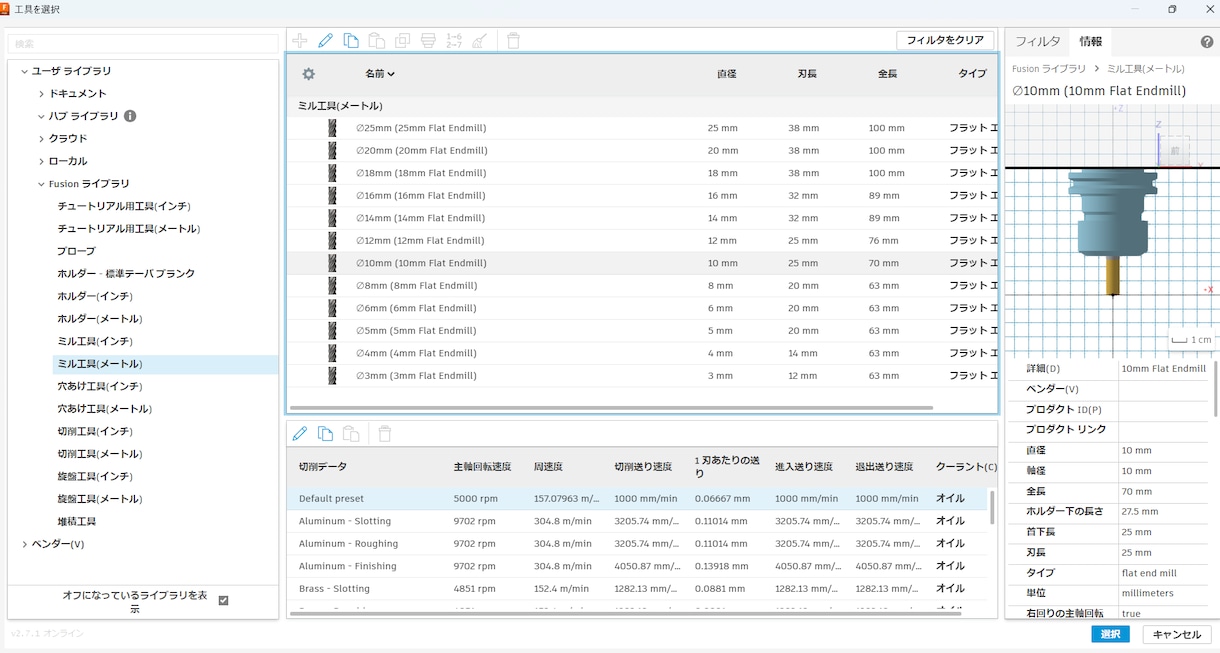Image resolution: width=1220 pixels, height=653 pixels.
Task: Select プローブ library
Action: pos(77,252)
